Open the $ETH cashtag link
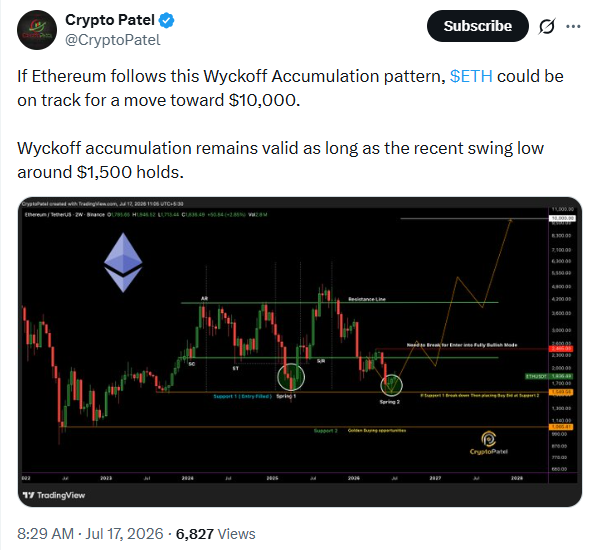Image resolution: width=598 pixels, height=550 pixels. pos(471,76)
